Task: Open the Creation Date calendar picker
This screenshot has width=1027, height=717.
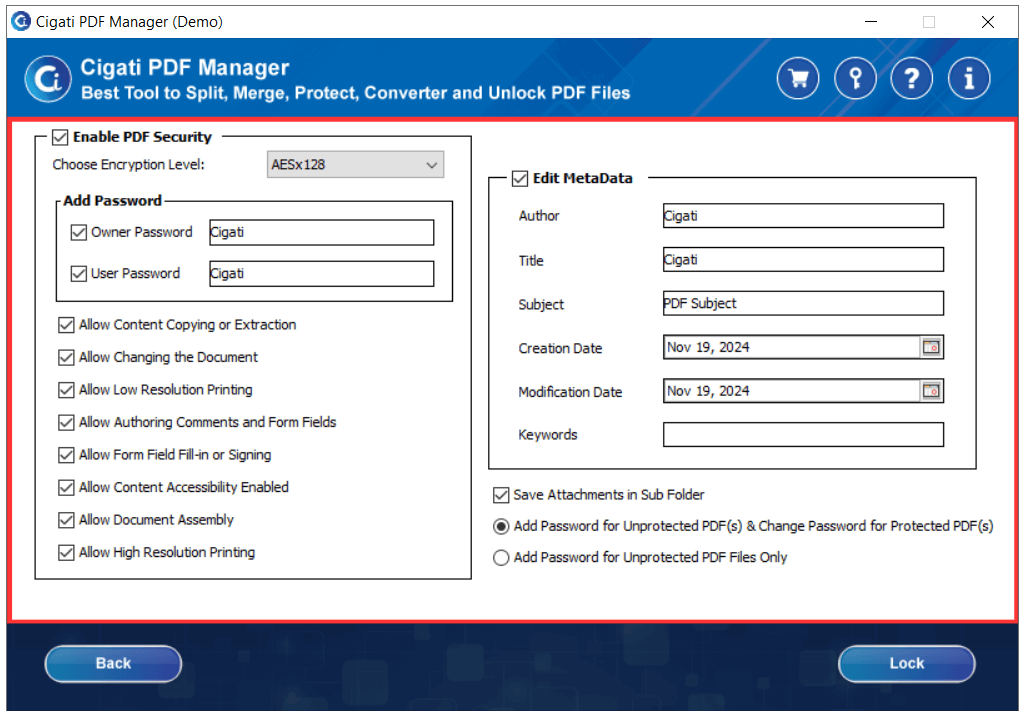Action: (931, 347)
